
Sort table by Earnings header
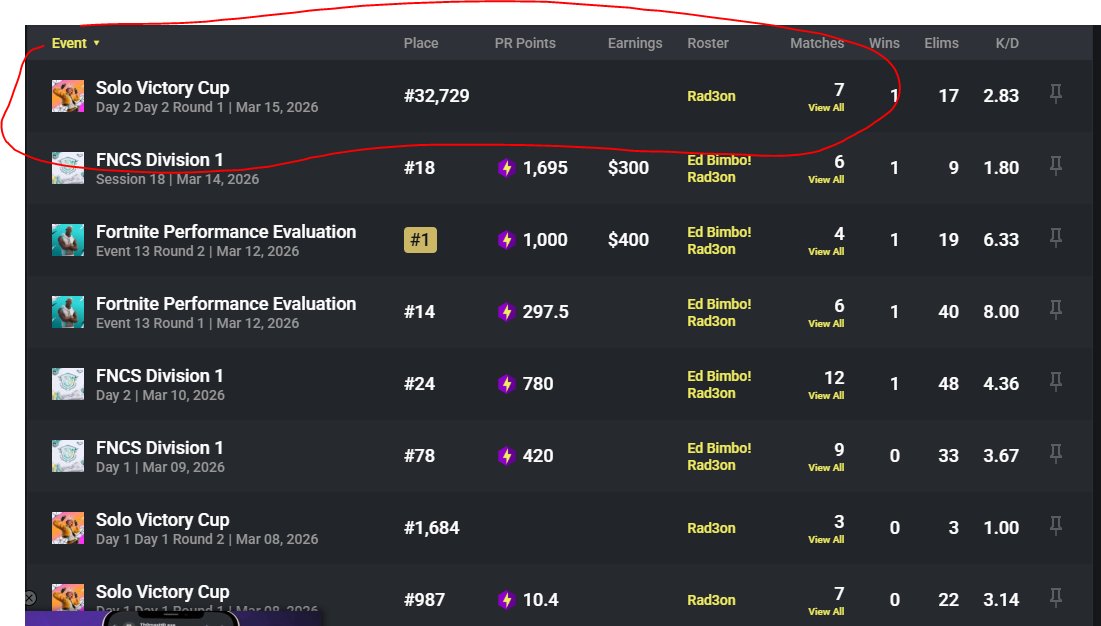point(635,43)
